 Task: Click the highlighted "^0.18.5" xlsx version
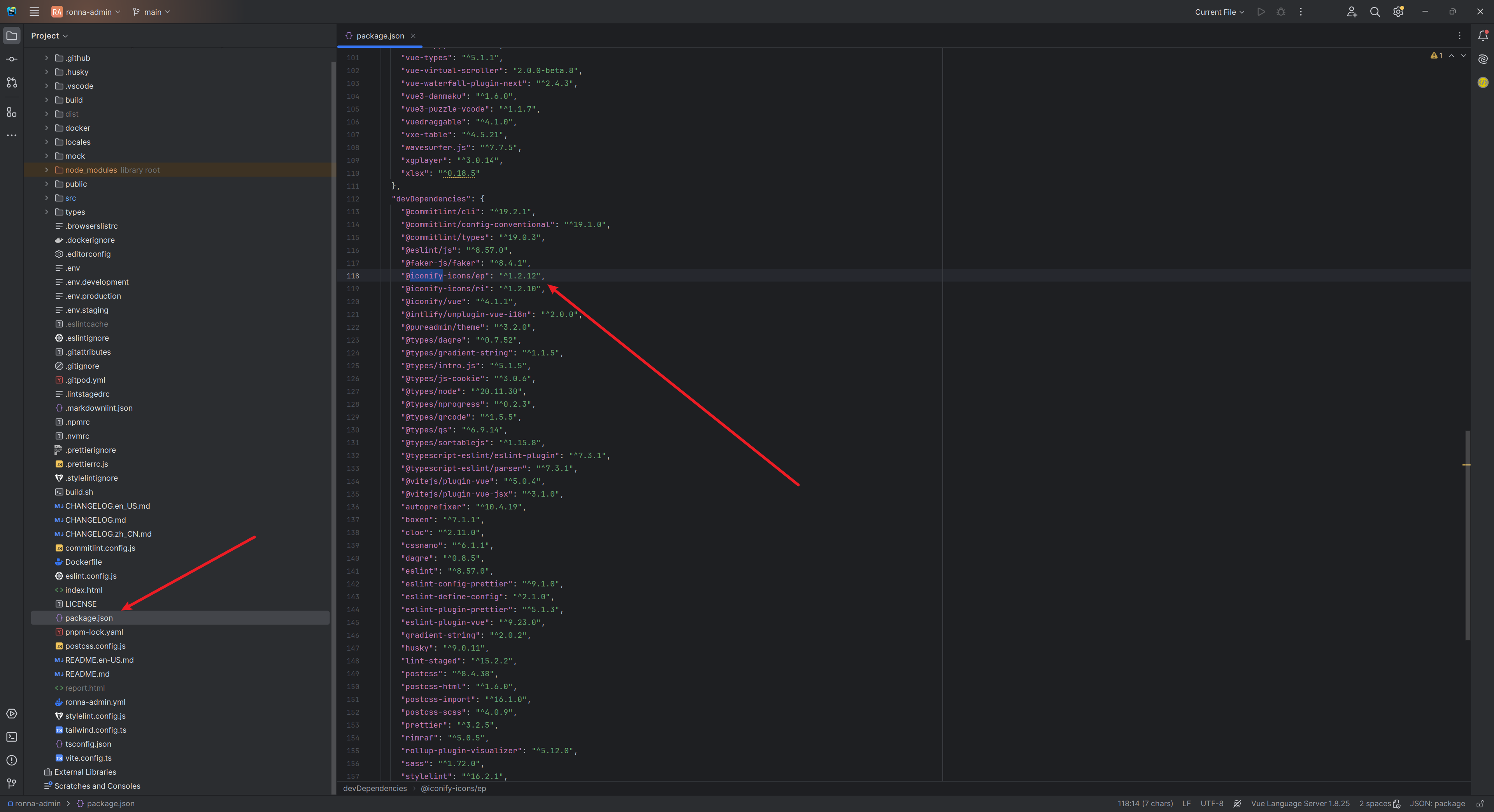pos(459,173)
